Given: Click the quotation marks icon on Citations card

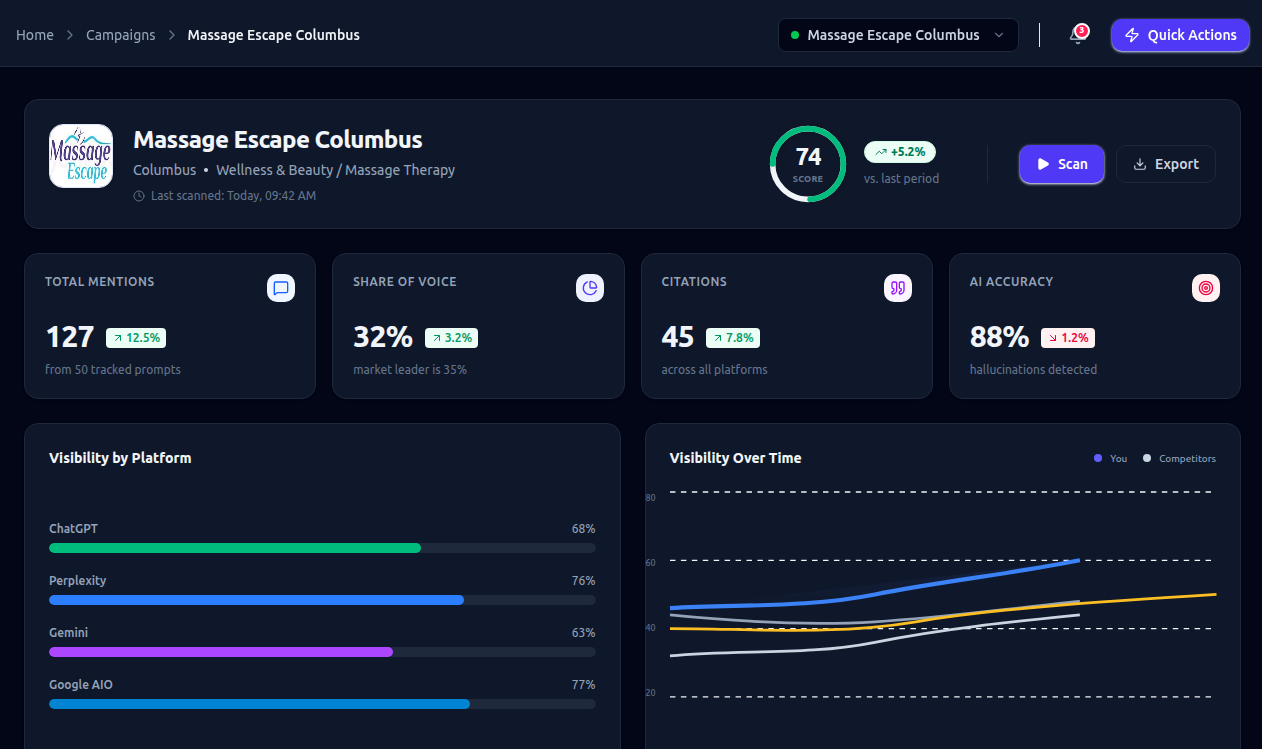Looking at the screenshot, I should (x=898, y=287).
